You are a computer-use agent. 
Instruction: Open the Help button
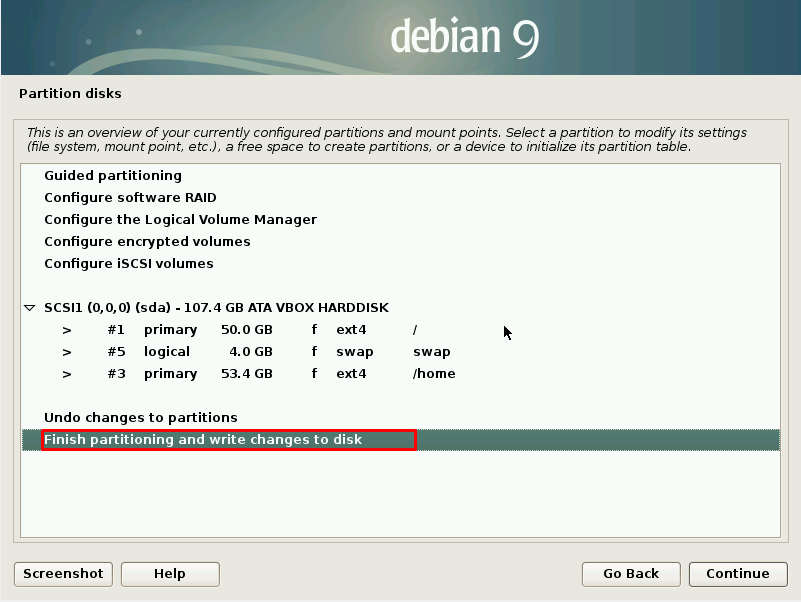[170, 574]
